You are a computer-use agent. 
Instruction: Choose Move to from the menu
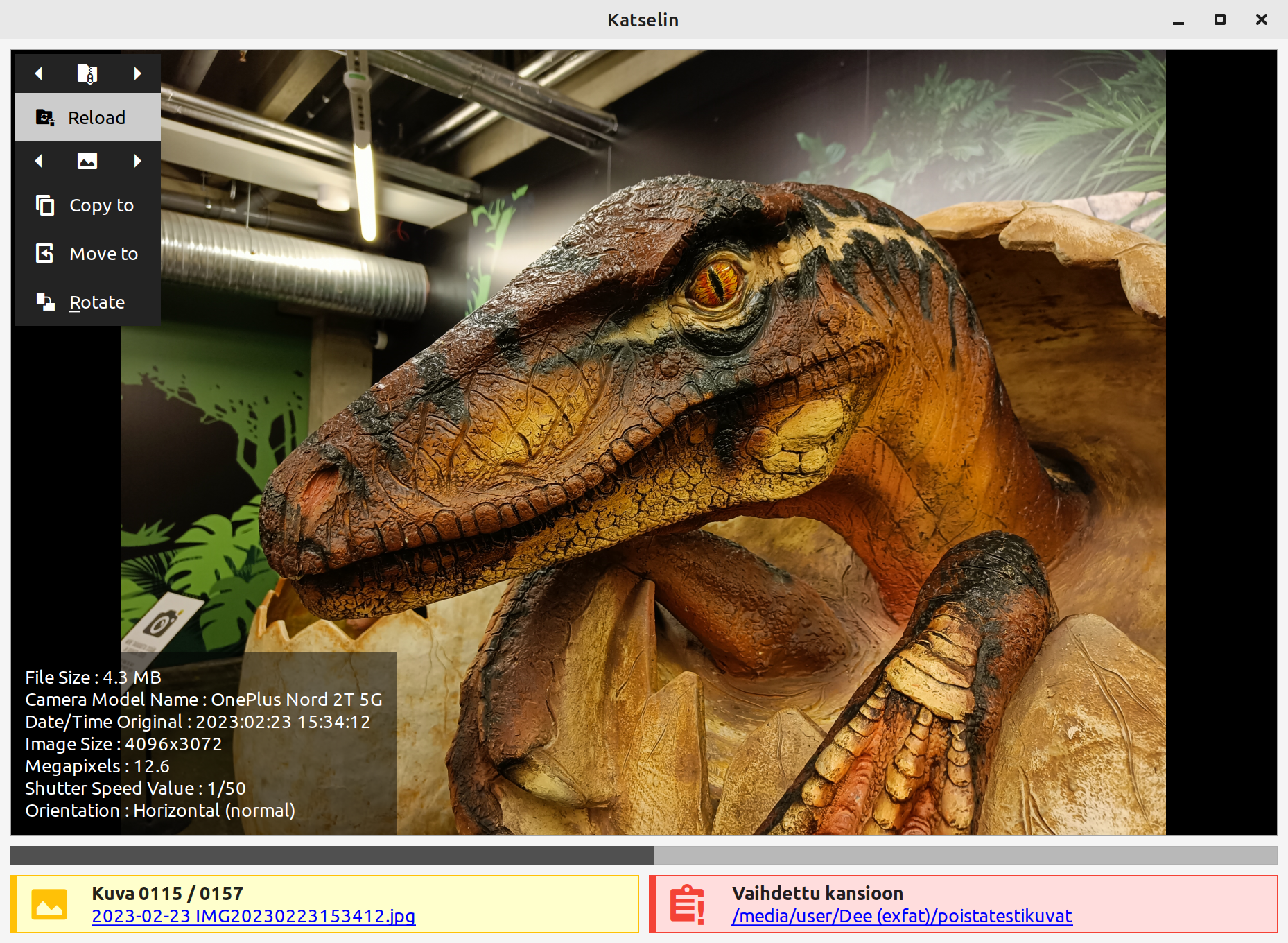pyautogui.click(x=88, y=254)
